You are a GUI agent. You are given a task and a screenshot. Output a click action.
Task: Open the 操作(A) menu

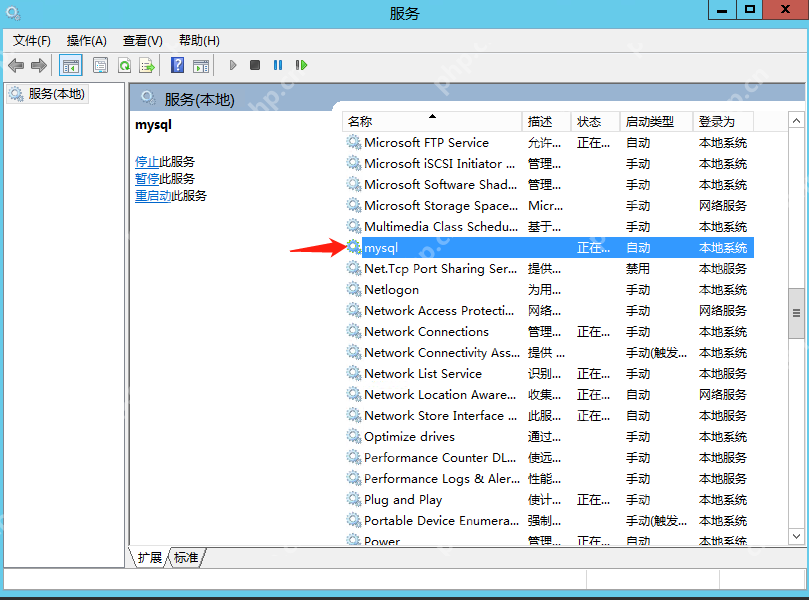pyautogui.click(x=87, y=40)
